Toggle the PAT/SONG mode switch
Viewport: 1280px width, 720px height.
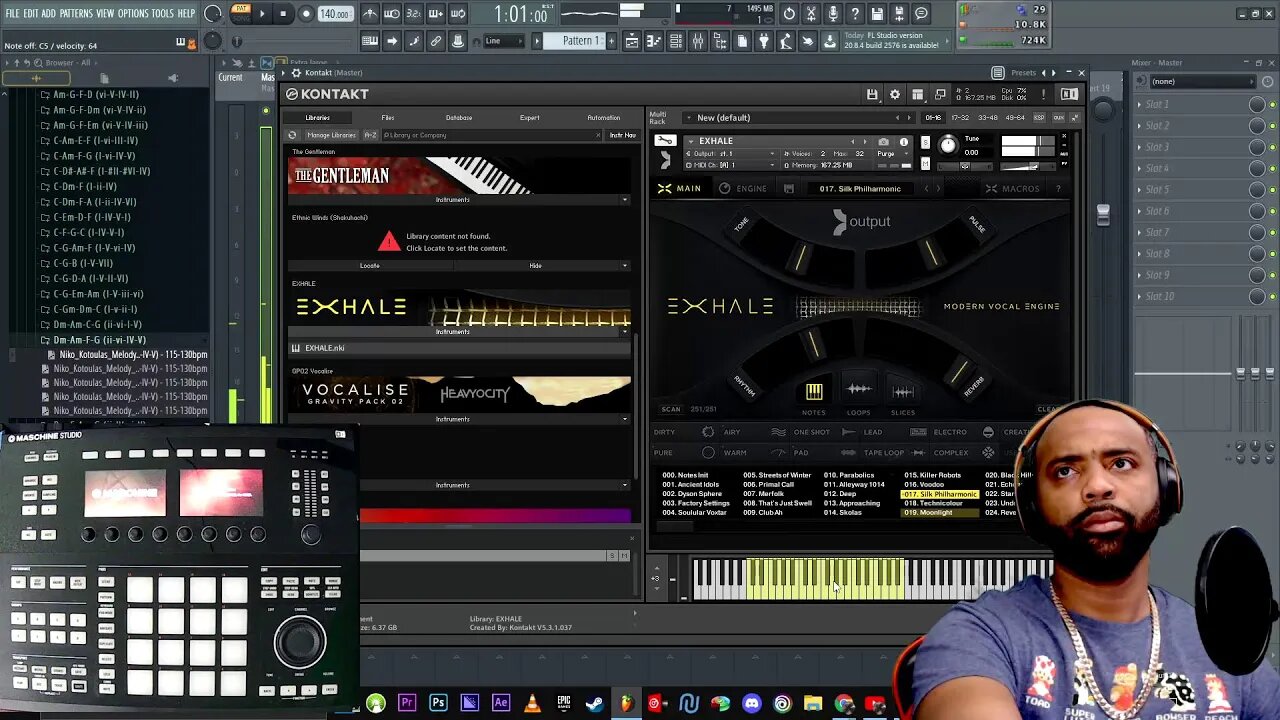tap(240, 13)
